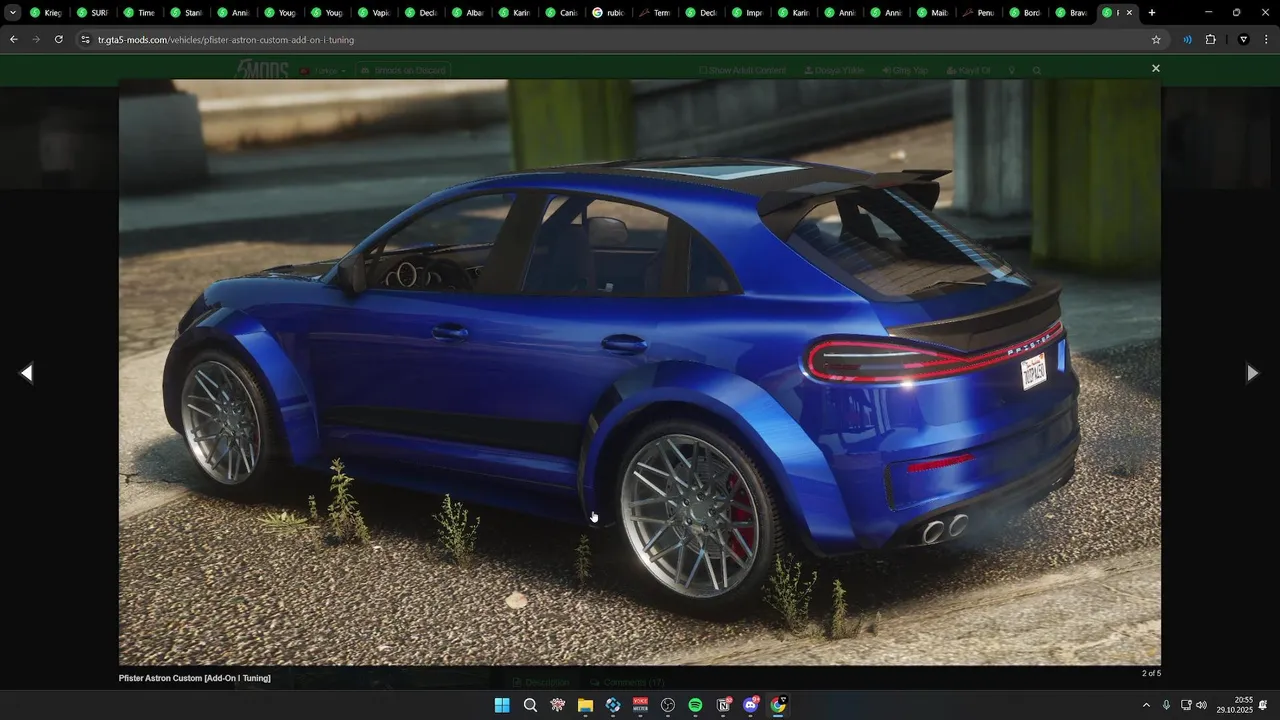
Task: Click the Pfister Astron car image
Action: click(x=640, y=372)
